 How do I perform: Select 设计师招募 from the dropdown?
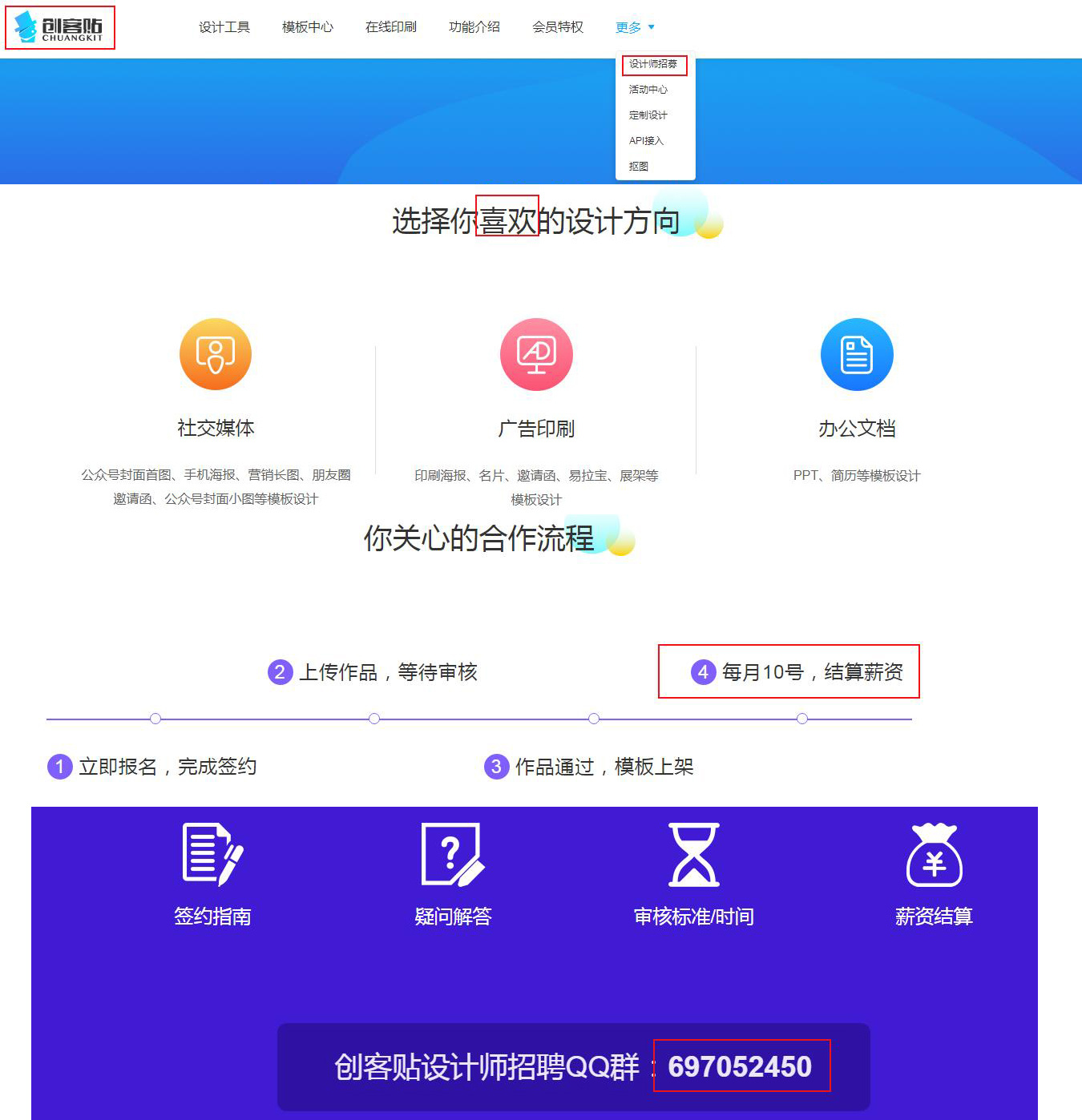pos(655,65)
